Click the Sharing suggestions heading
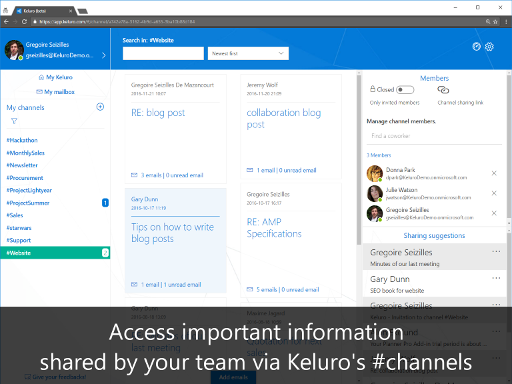512x384 pixels. coord(434,236)
